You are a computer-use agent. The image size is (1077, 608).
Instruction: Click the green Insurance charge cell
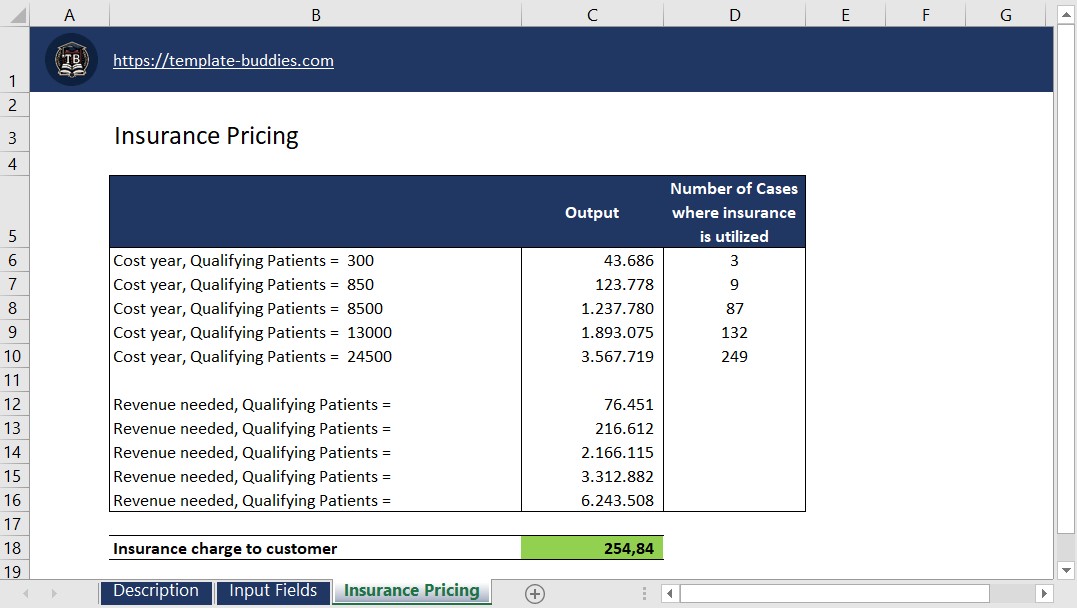tap(592, 548)
